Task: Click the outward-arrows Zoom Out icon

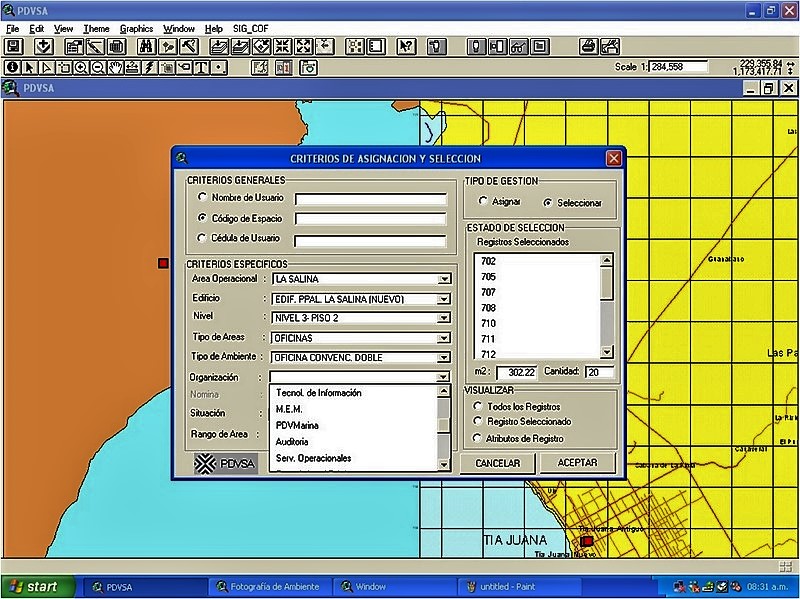Action: click(304, 47)
